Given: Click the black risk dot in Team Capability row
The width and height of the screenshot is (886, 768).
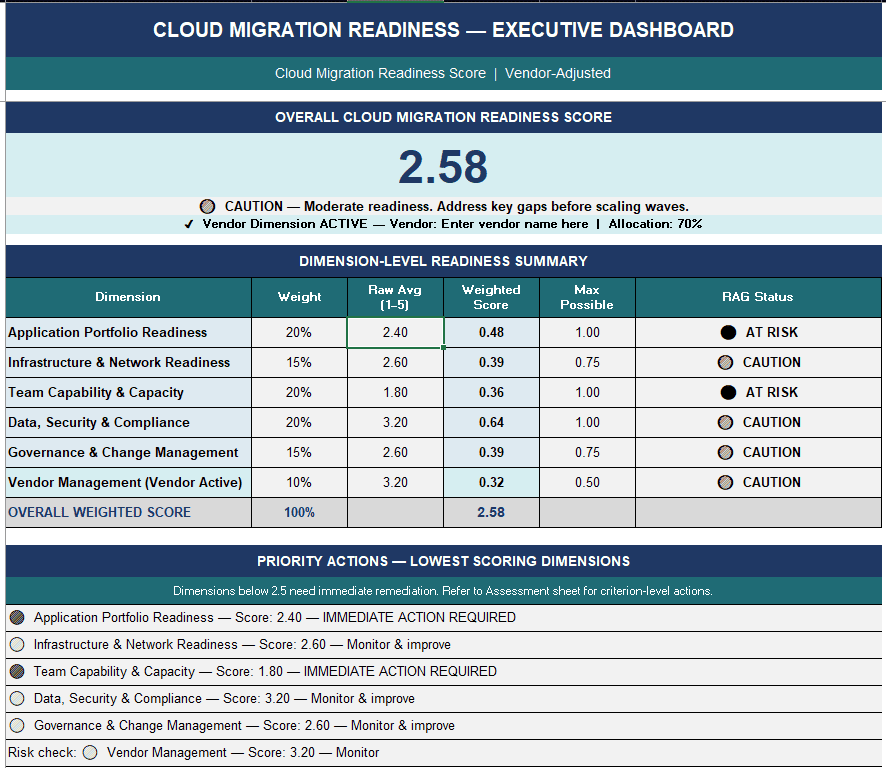Looking at the screenshot, I should (728, 392).
